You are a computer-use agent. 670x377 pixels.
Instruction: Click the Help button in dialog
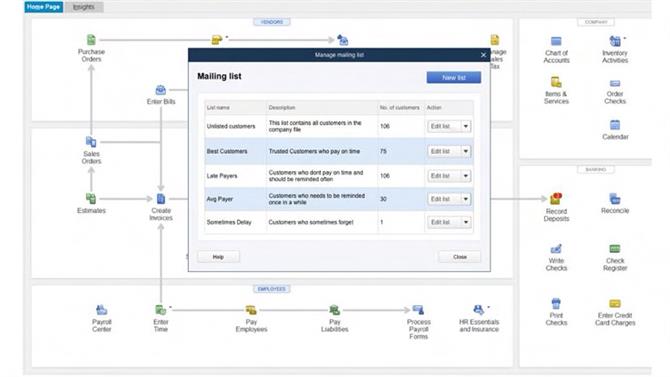pos(218,257)
